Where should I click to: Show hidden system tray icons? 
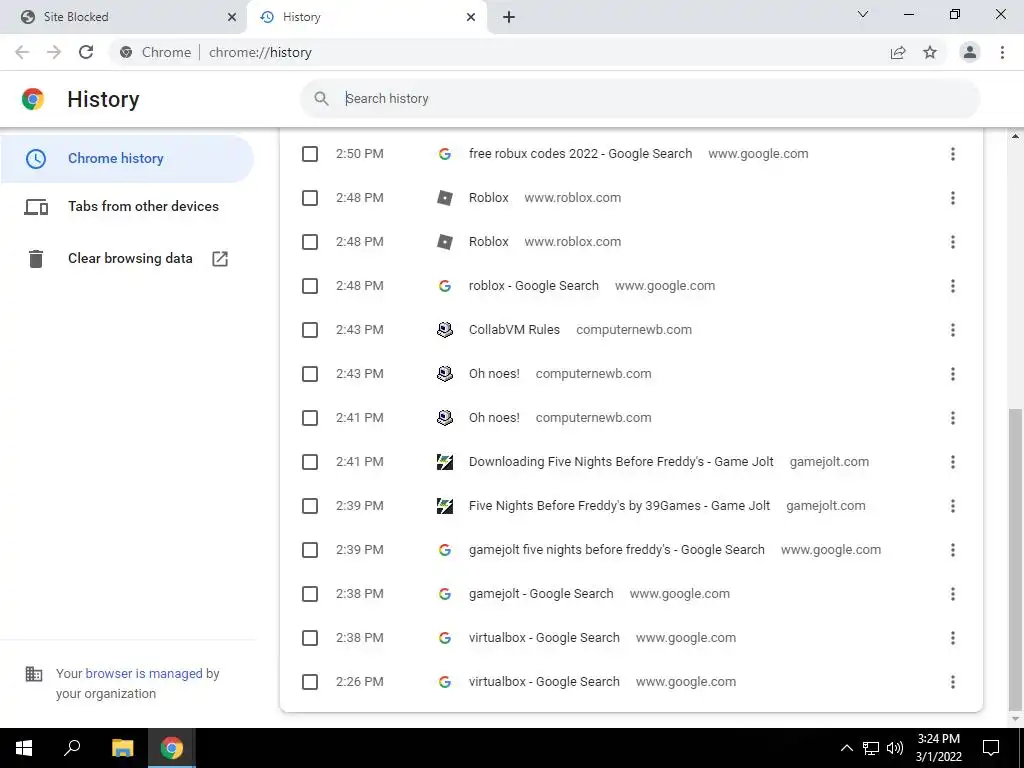pos(846,748)
